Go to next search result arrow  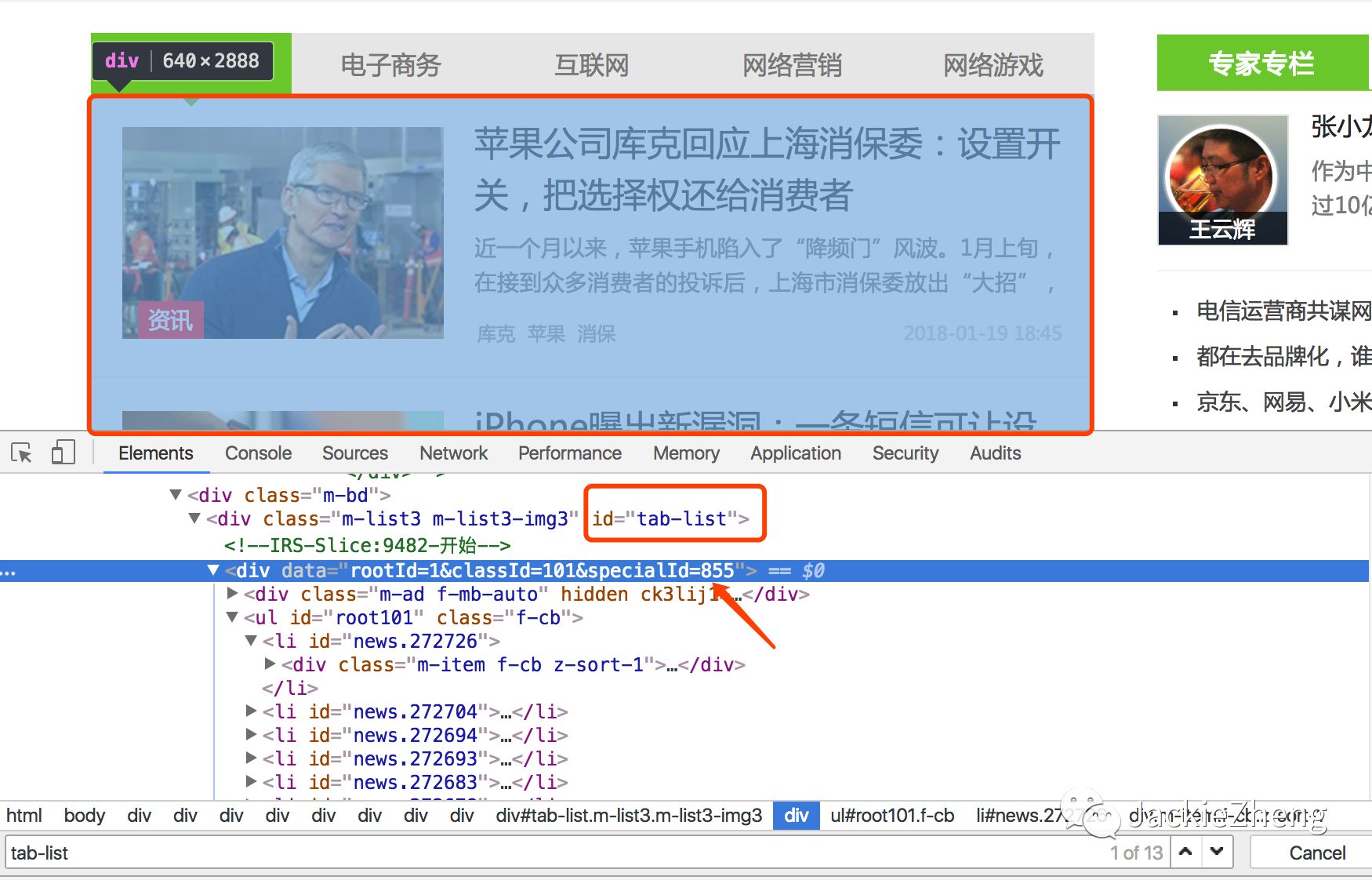(x=1217, y=852)
